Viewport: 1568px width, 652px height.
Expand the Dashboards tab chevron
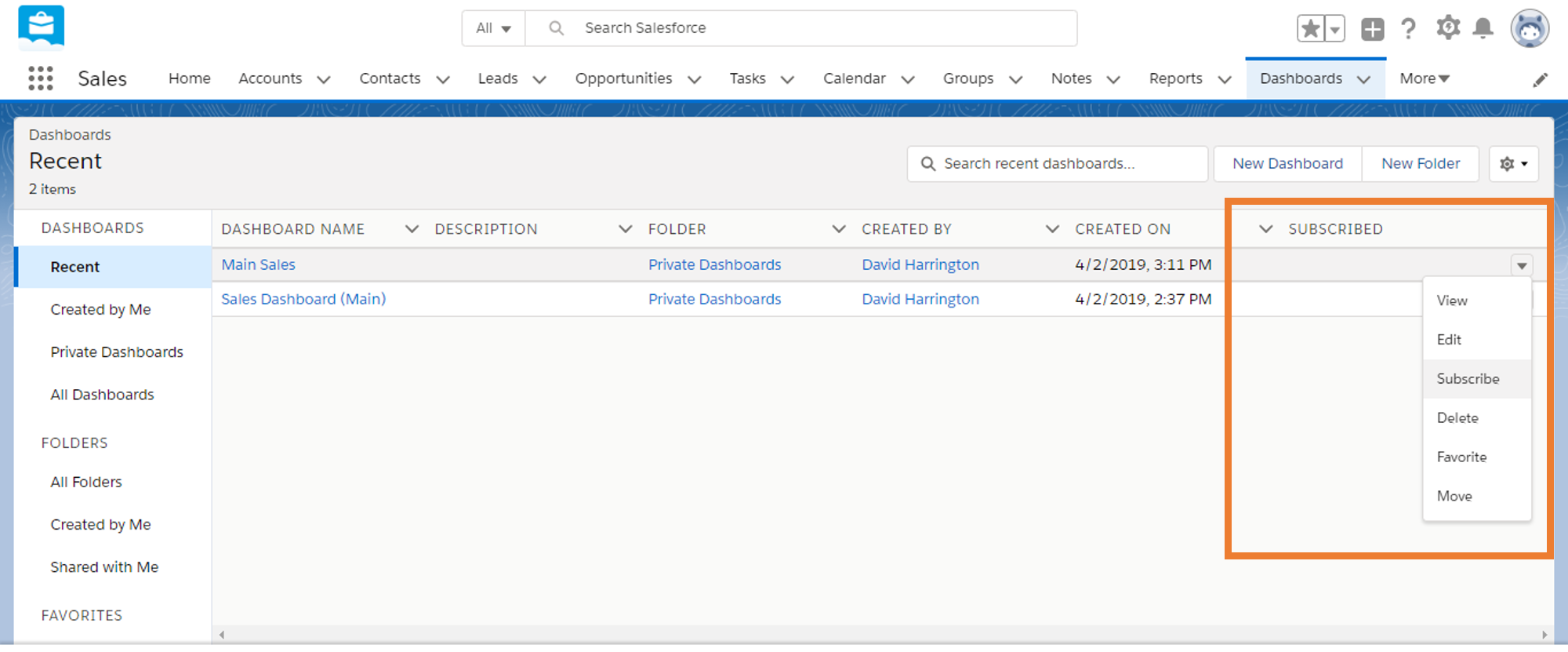click(x=1364, y=79)
